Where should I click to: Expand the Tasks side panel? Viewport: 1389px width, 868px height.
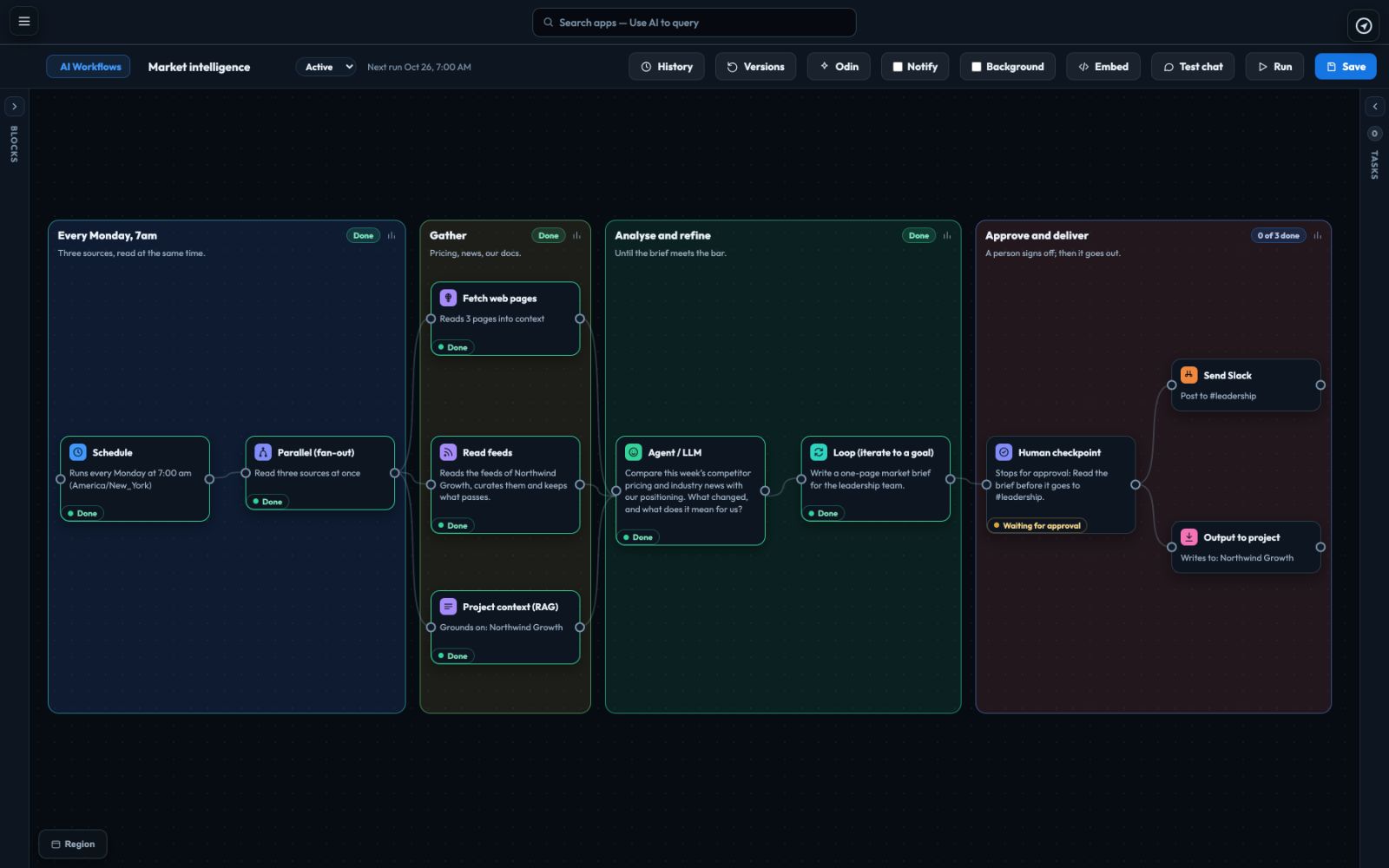[1374, 107]
